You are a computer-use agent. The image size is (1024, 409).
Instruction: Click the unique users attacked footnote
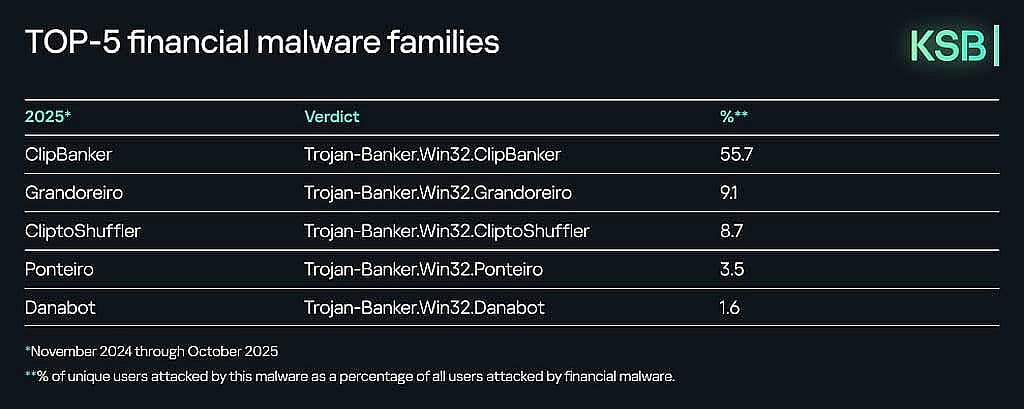349,377
